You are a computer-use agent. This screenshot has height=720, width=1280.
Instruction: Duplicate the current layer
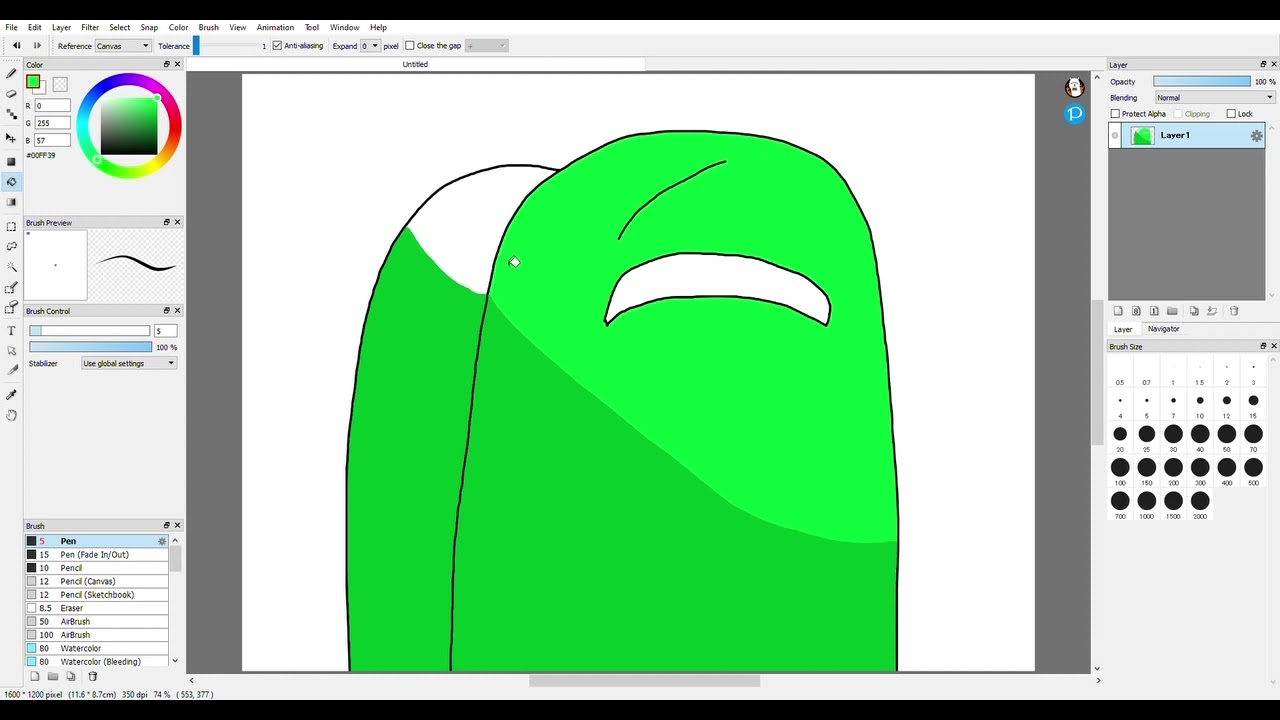point(1194,311)
